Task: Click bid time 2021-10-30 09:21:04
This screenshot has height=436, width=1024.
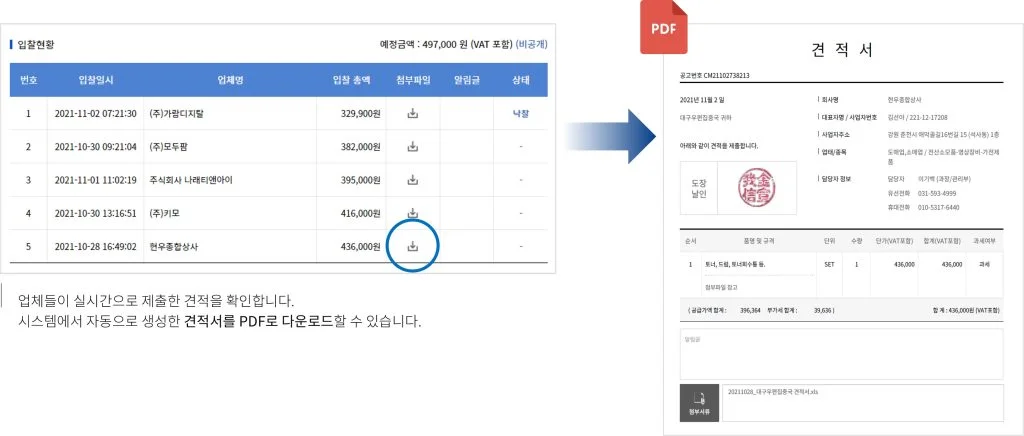Action: pyautogui.click(x=95, y=147)
